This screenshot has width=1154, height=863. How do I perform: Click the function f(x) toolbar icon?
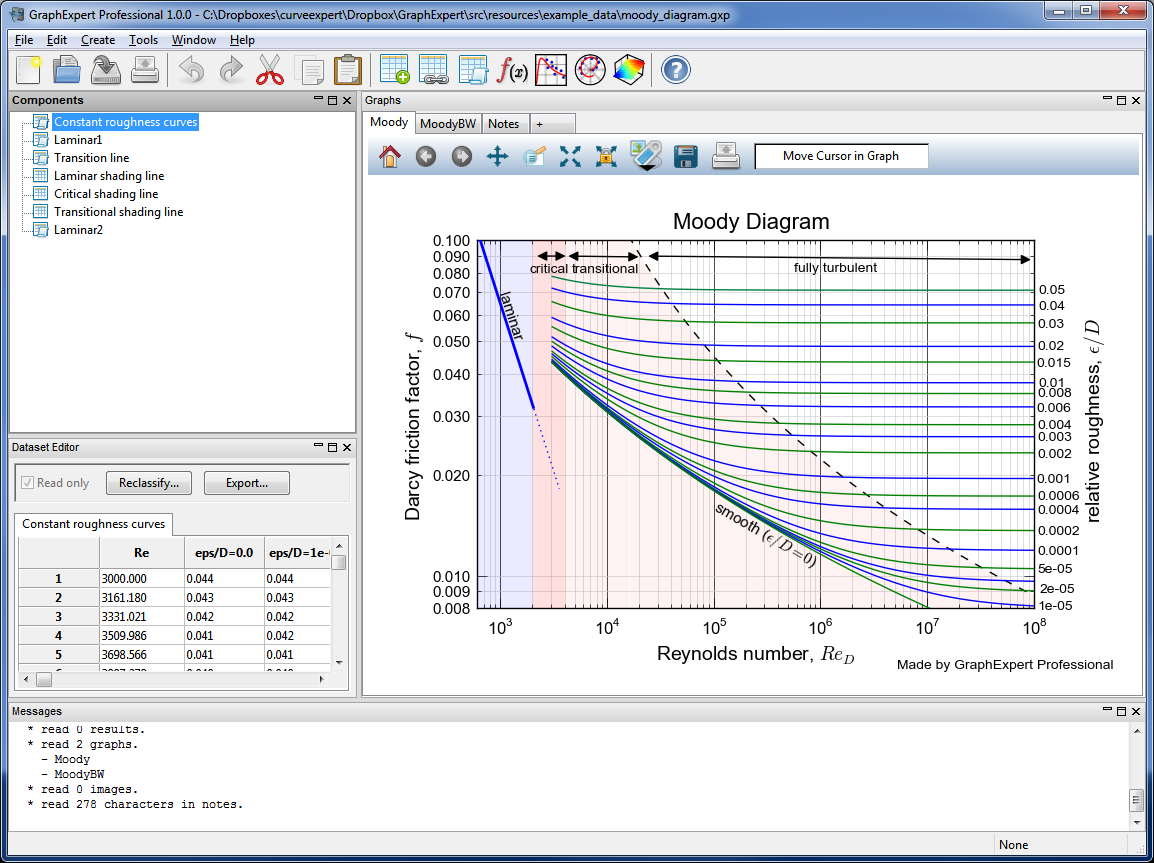tap(512, 70)
